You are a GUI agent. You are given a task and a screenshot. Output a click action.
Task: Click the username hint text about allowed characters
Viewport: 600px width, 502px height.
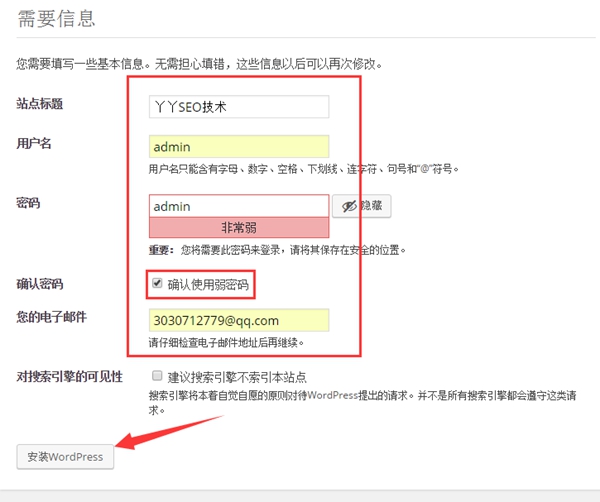[304, 169]
